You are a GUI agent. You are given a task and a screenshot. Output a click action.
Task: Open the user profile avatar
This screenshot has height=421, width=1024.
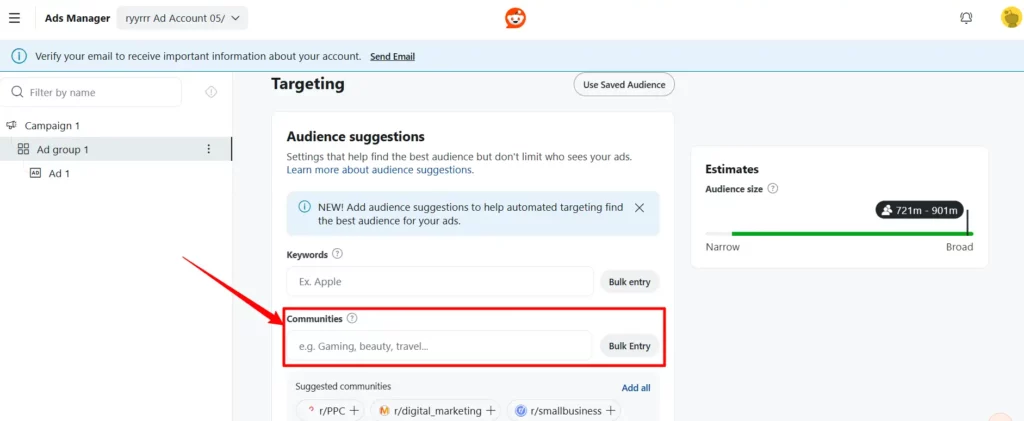(x=1010, y=18)
